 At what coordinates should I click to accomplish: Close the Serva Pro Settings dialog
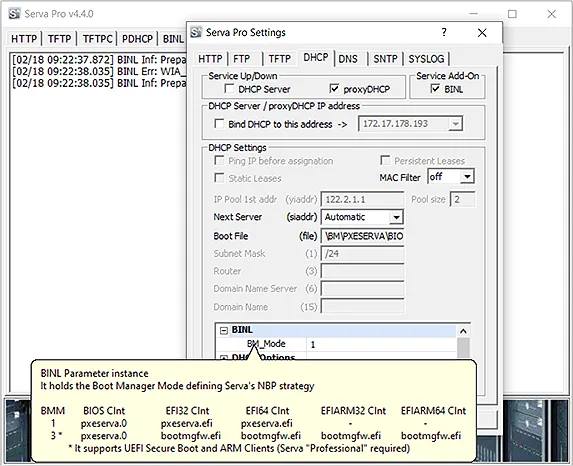(482, 33)
